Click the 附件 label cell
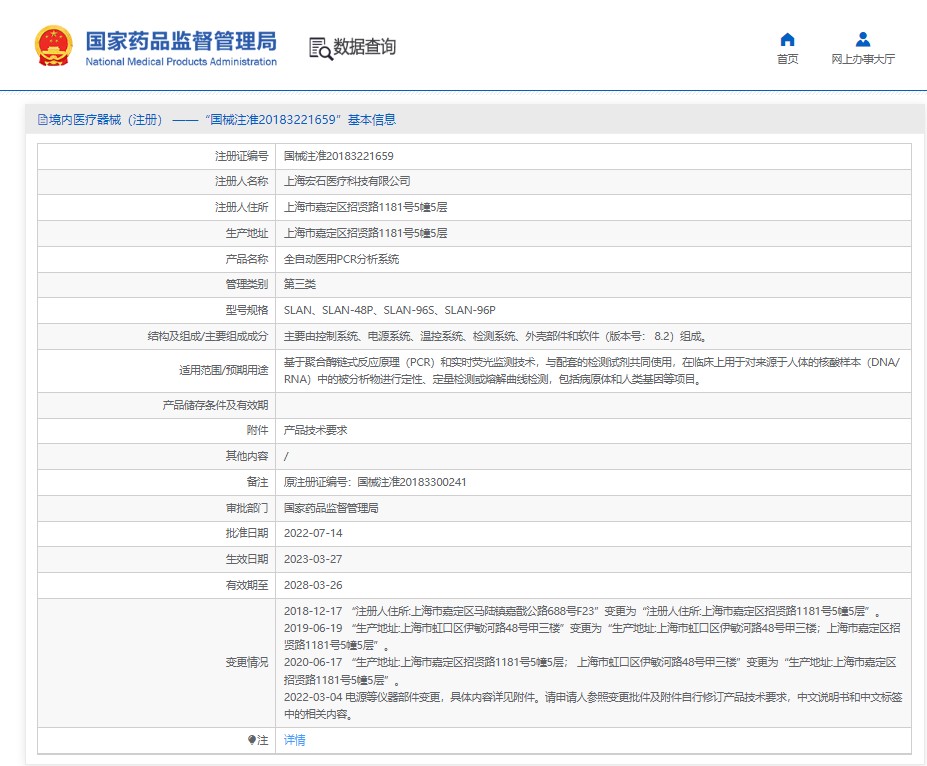This screenshot has width=927, height=766. coord(157,430)
